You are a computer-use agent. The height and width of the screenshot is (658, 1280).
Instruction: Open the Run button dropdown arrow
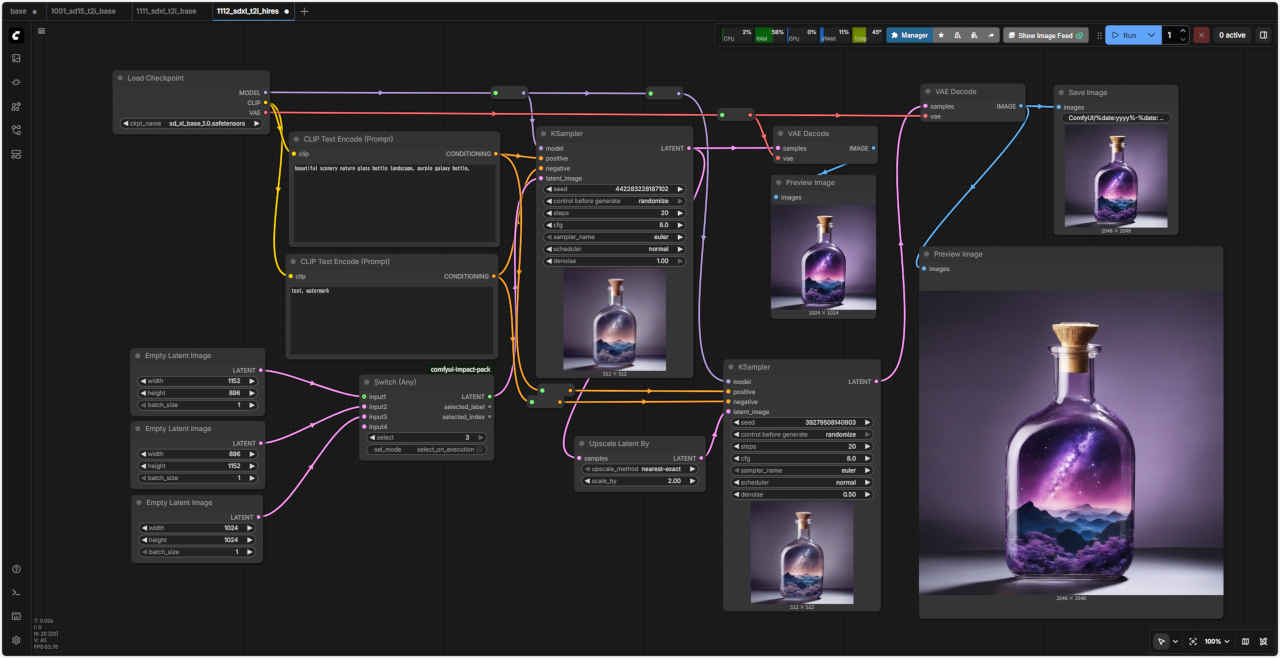pyautogui.click(x=1152, y=35)
